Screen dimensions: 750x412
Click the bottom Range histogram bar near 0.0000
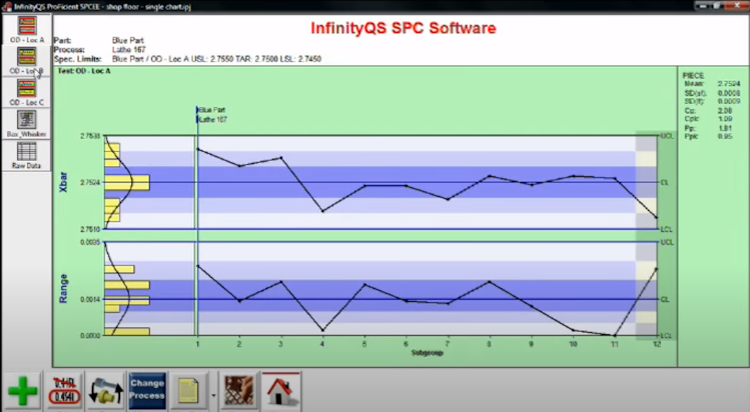pos(127,331)
